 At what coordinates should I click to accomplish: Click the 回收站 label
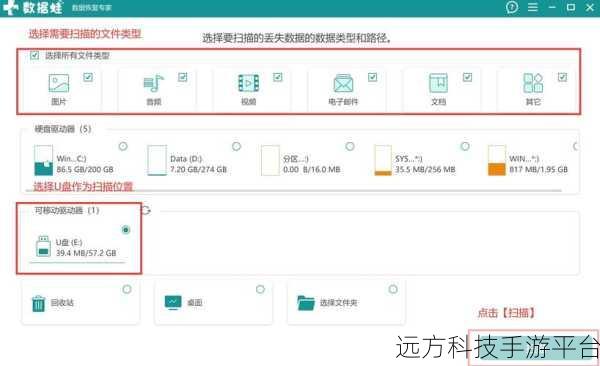coord(62,303)
